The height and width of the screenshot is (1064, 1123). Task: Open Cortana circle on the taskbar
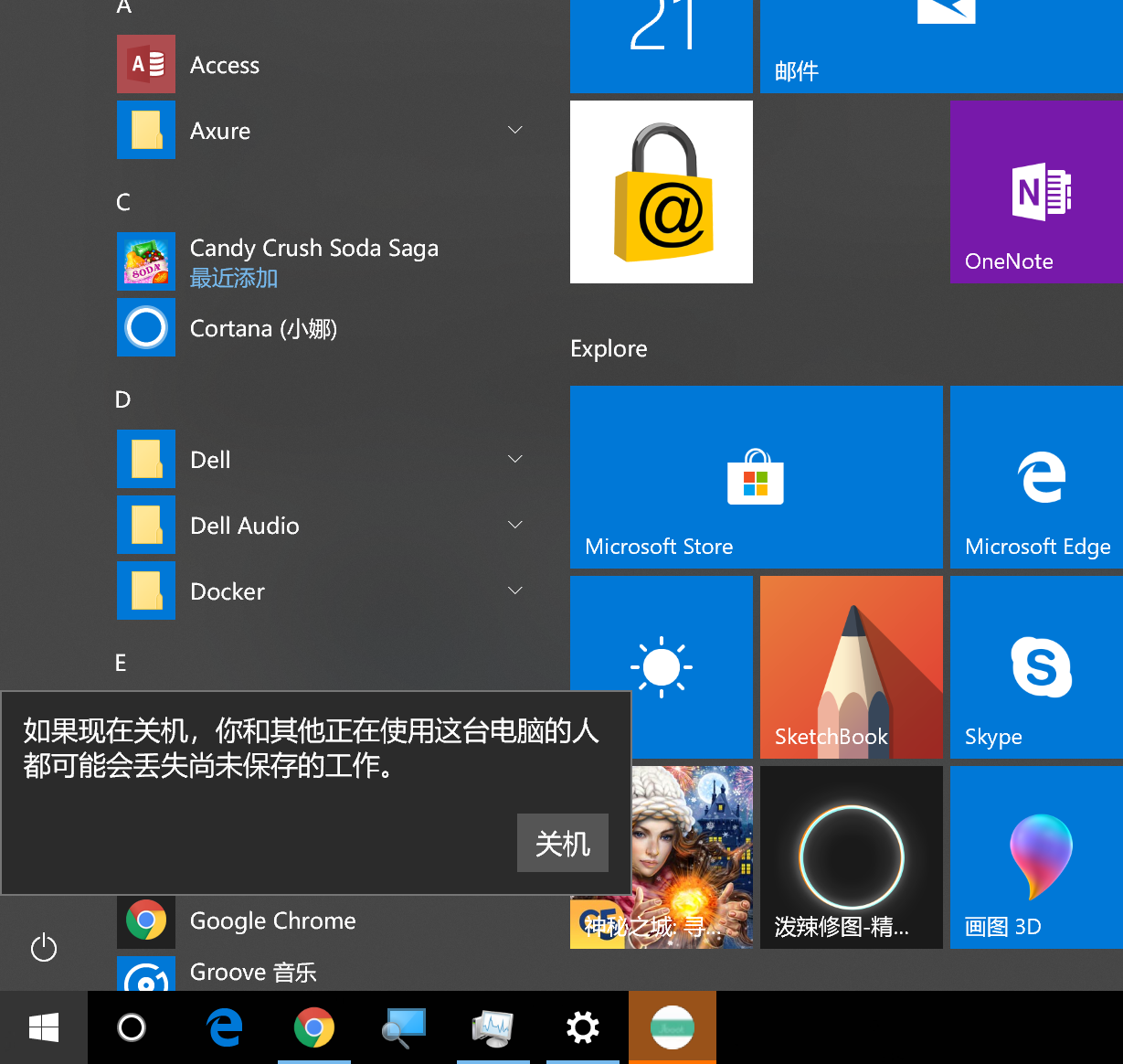click(132, 1027)
